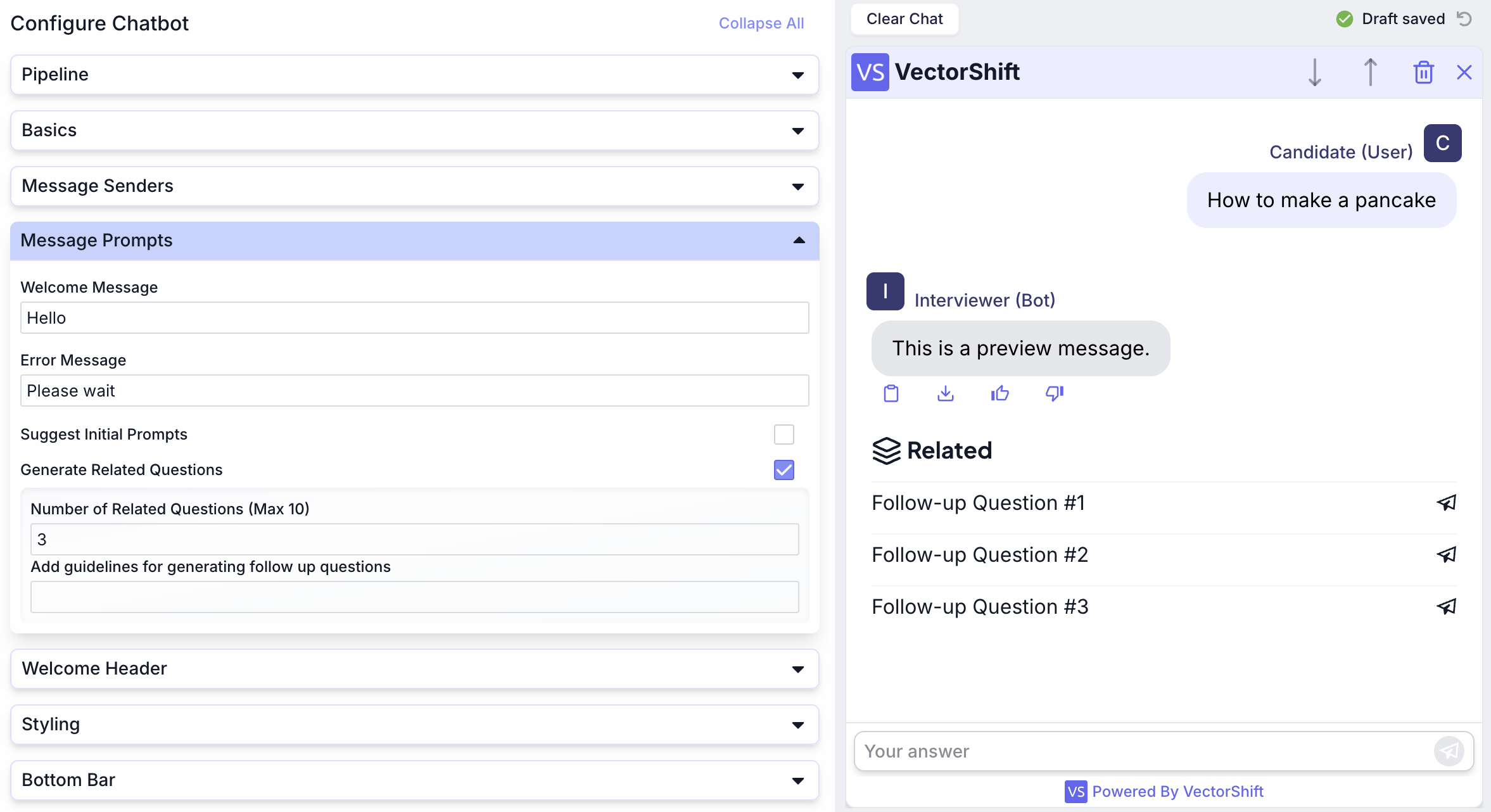Click Clear Chat
The image size is (1491, 812).
click(905, 19)
